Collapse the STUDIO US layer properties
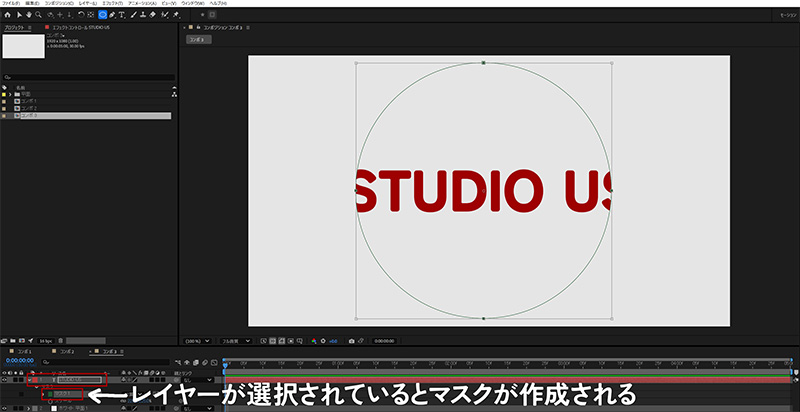The image size is (800, 412). point(30,380)
